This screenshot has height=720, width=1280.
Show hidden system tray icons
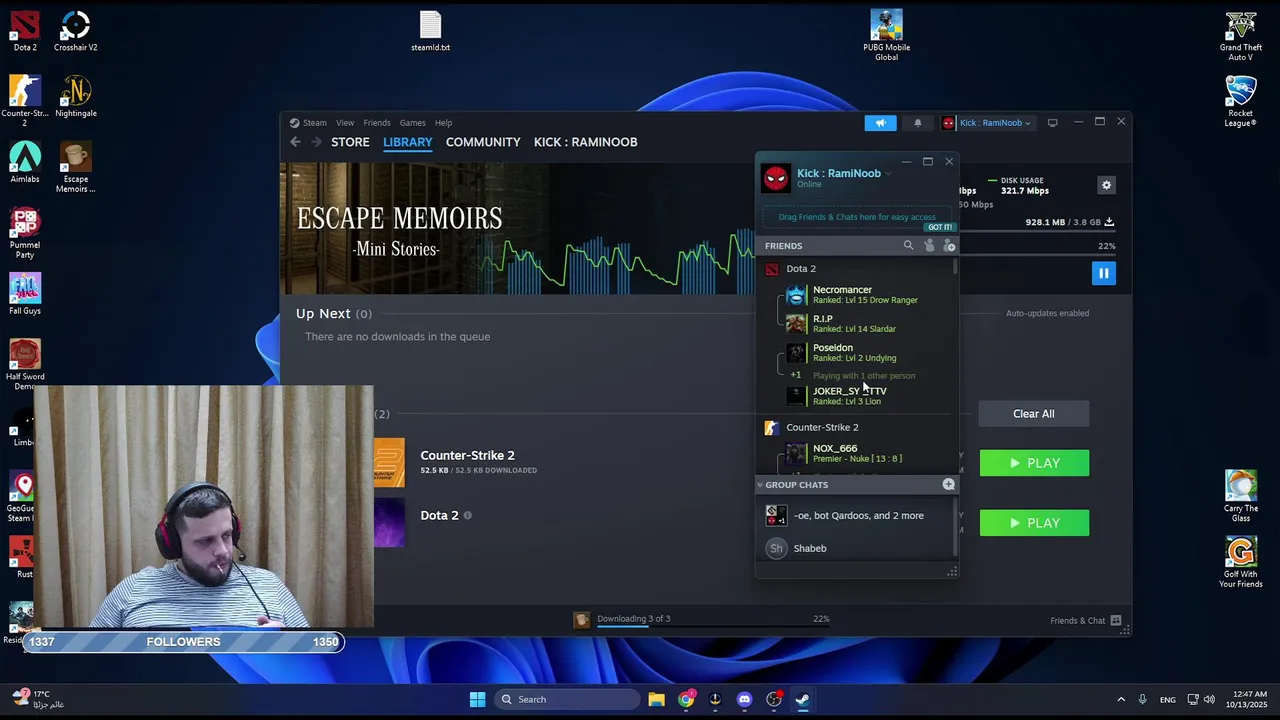1120,699
